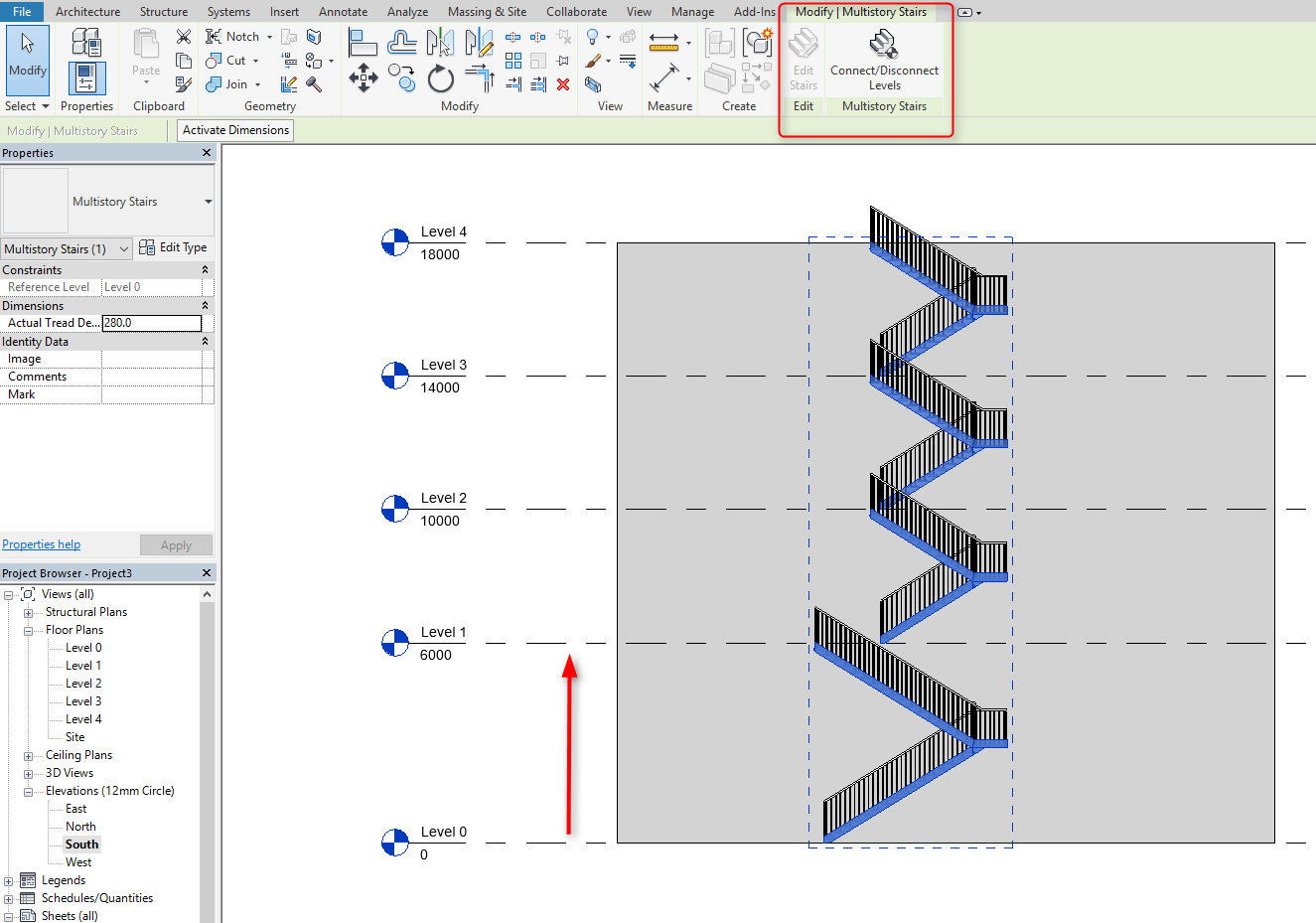Select the Match Type Properties tool
The width and height of the screenshot is (1316, 923).
(x=183, y=84)
